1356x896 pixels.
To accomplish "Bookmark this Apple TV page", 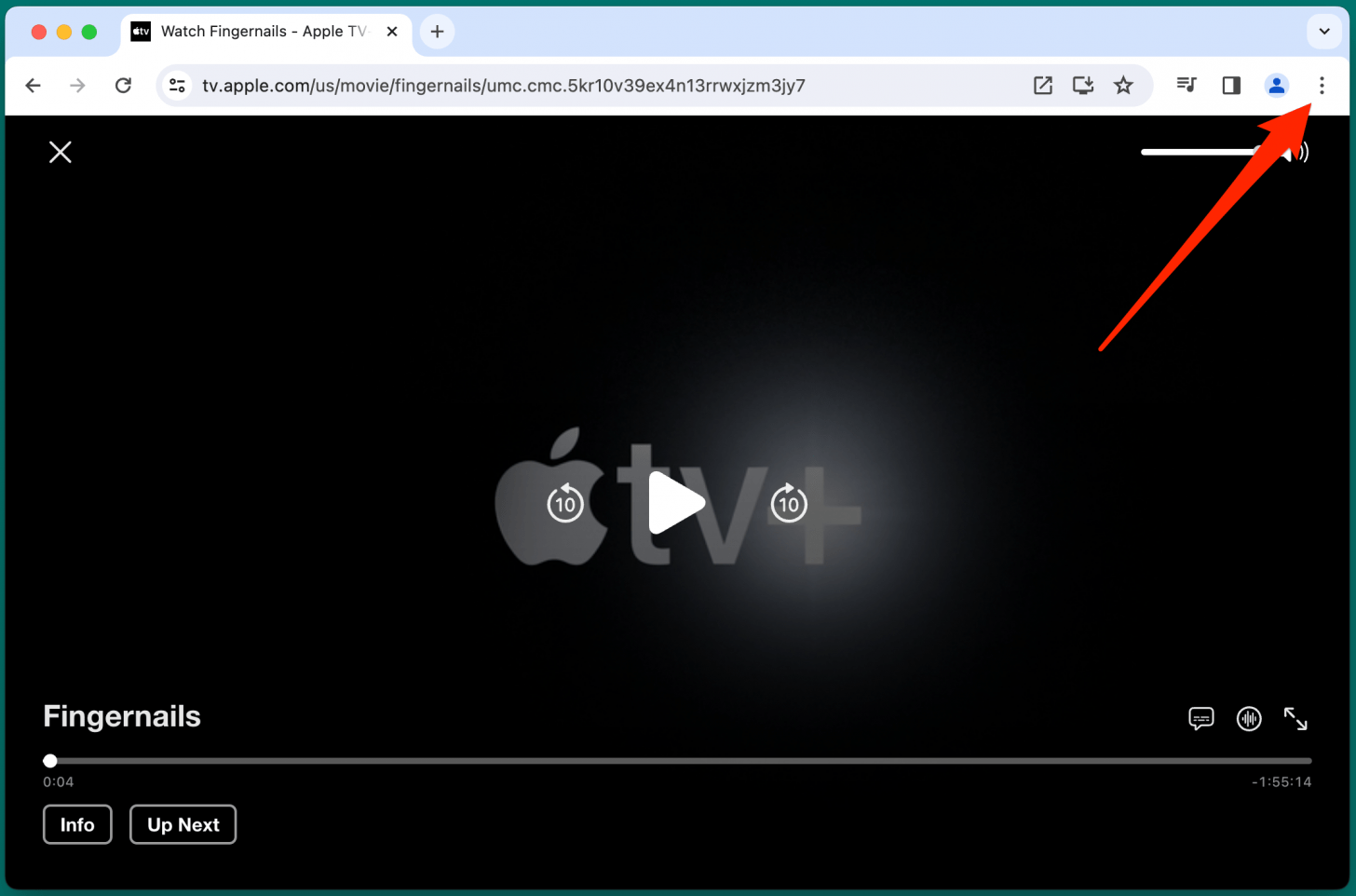I will (1123, 85).
